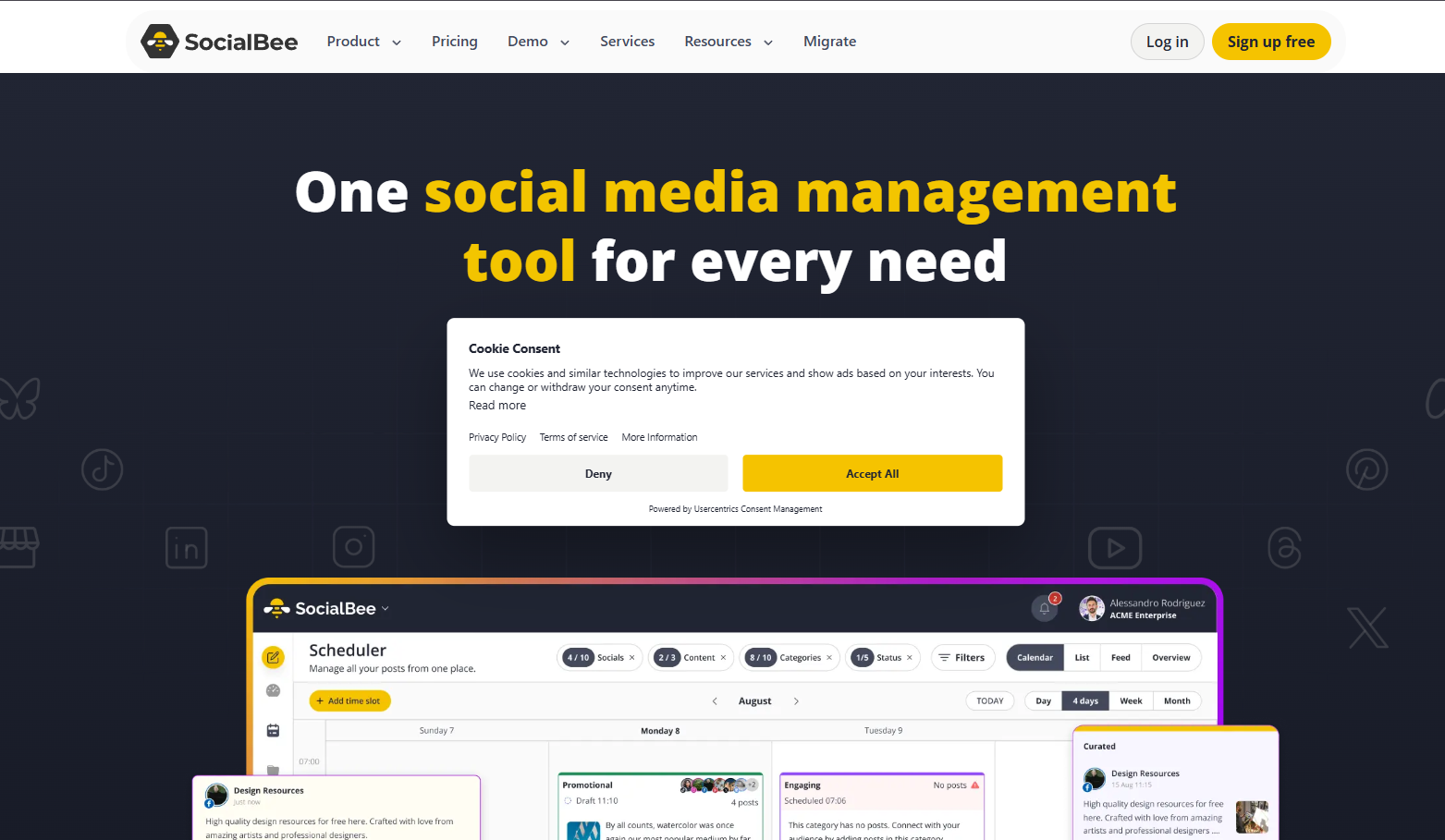The image size is (1445, 840).
Task: Click the Log in button
Action: coord(1167,42)
